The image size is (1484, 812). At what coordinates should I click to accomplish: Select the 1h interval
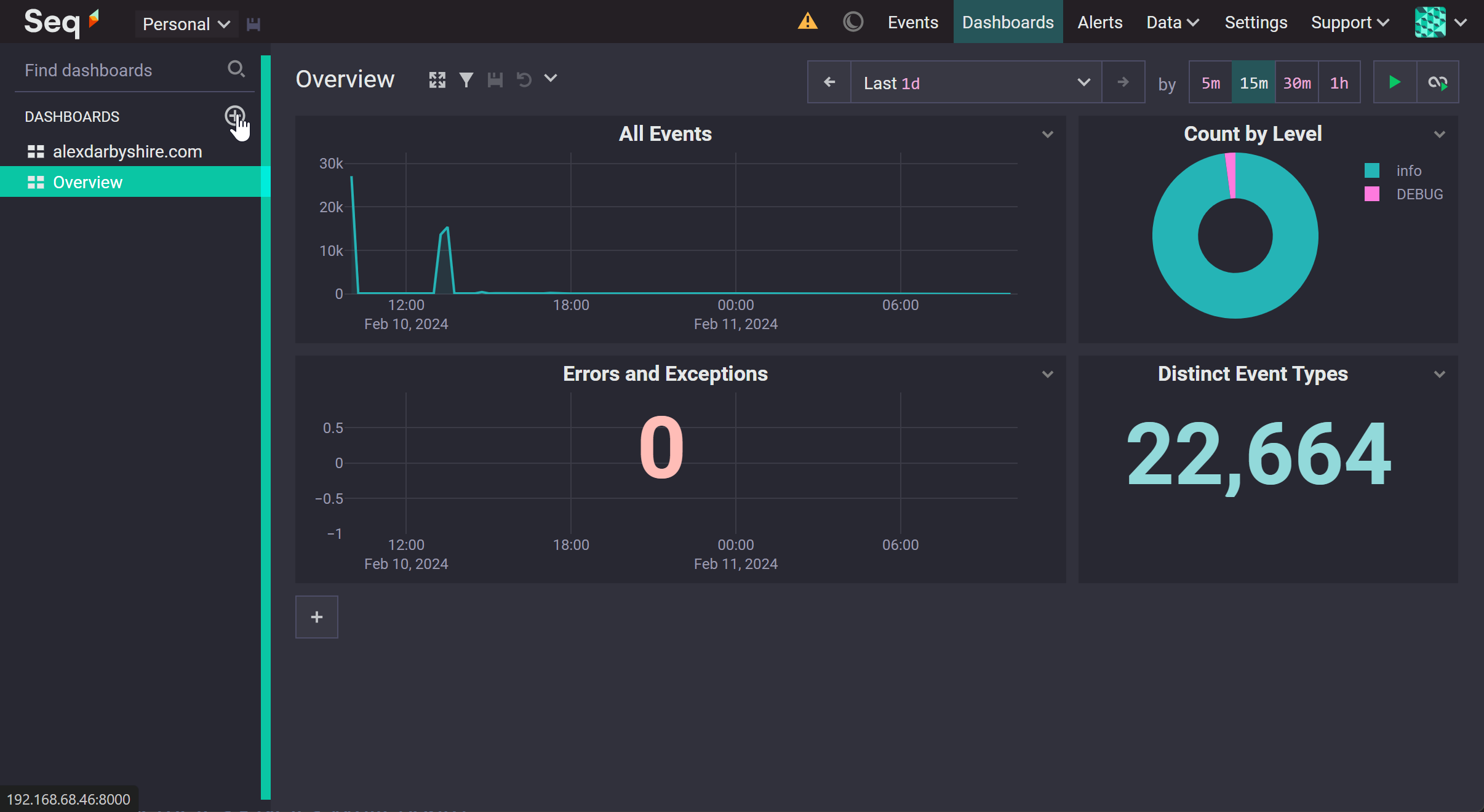coord(1339,82)
